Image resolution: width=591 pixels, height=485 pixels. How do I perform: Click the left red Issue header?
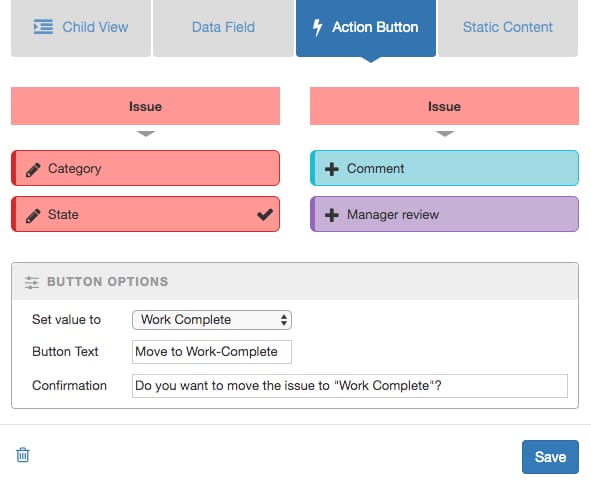click(x=145, y=106)
